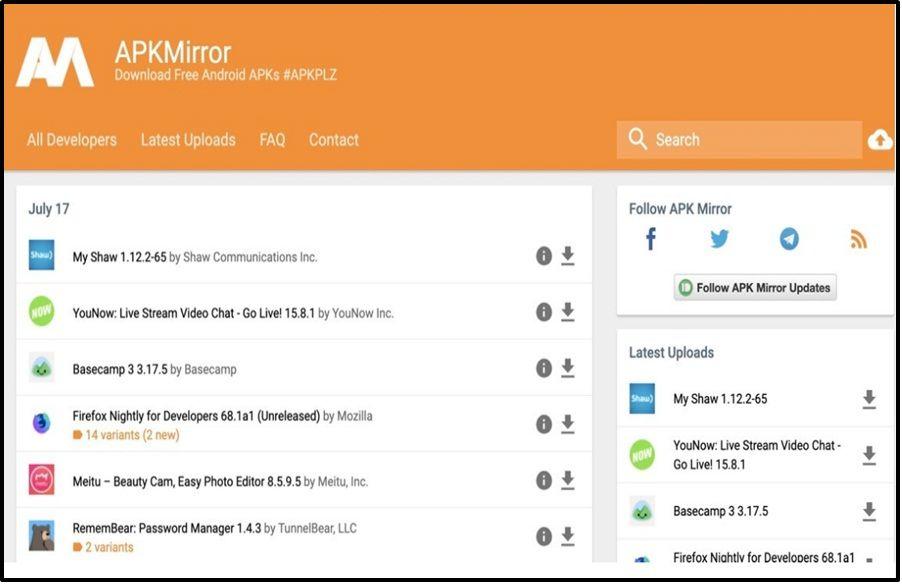Click the Firefox Nightly app icon in July 17 list
This screenshot has width=902, height=585.
(x=41, y=423)
